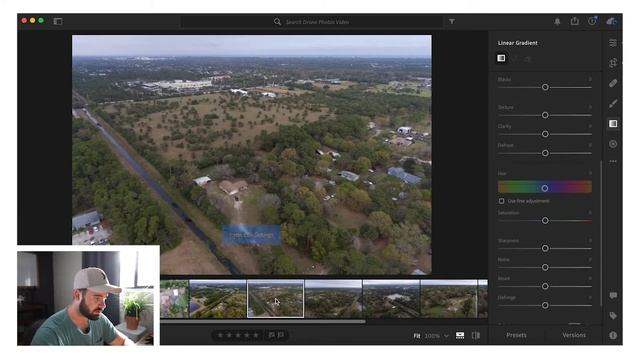Set a three-star rating
Image resolution: width=640 pixels, height=360 pixels.
[238, 335]
